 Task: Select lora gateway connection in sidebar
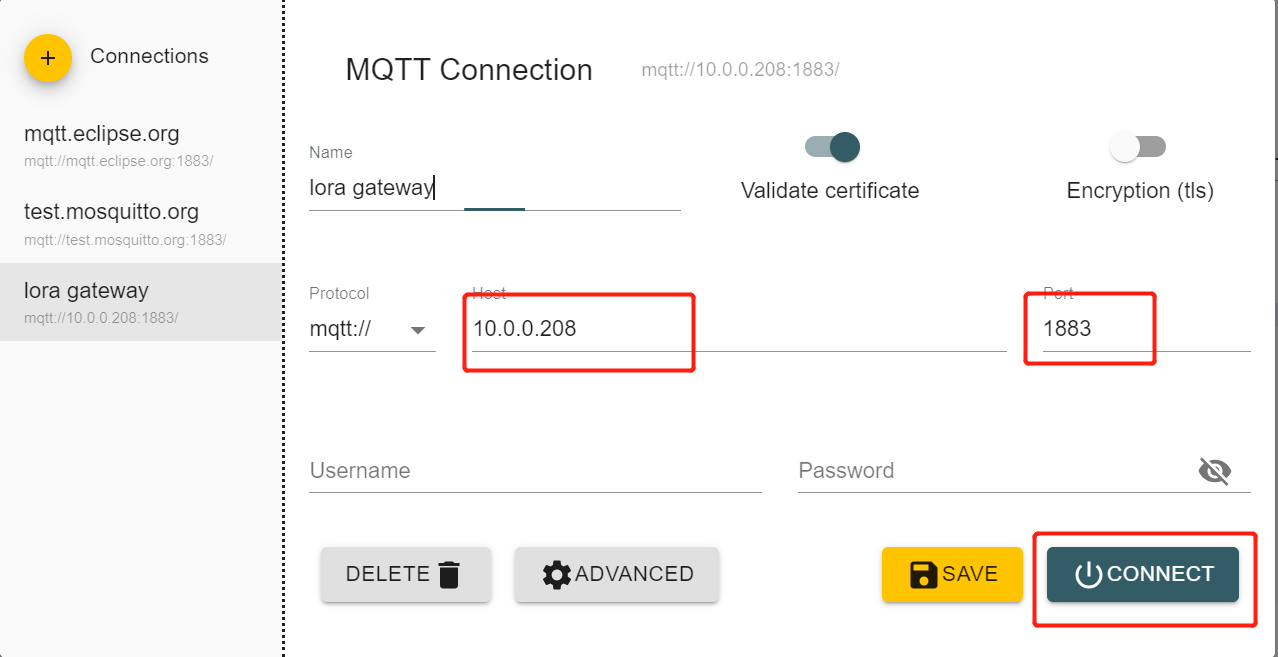click(x=140, y=302)
